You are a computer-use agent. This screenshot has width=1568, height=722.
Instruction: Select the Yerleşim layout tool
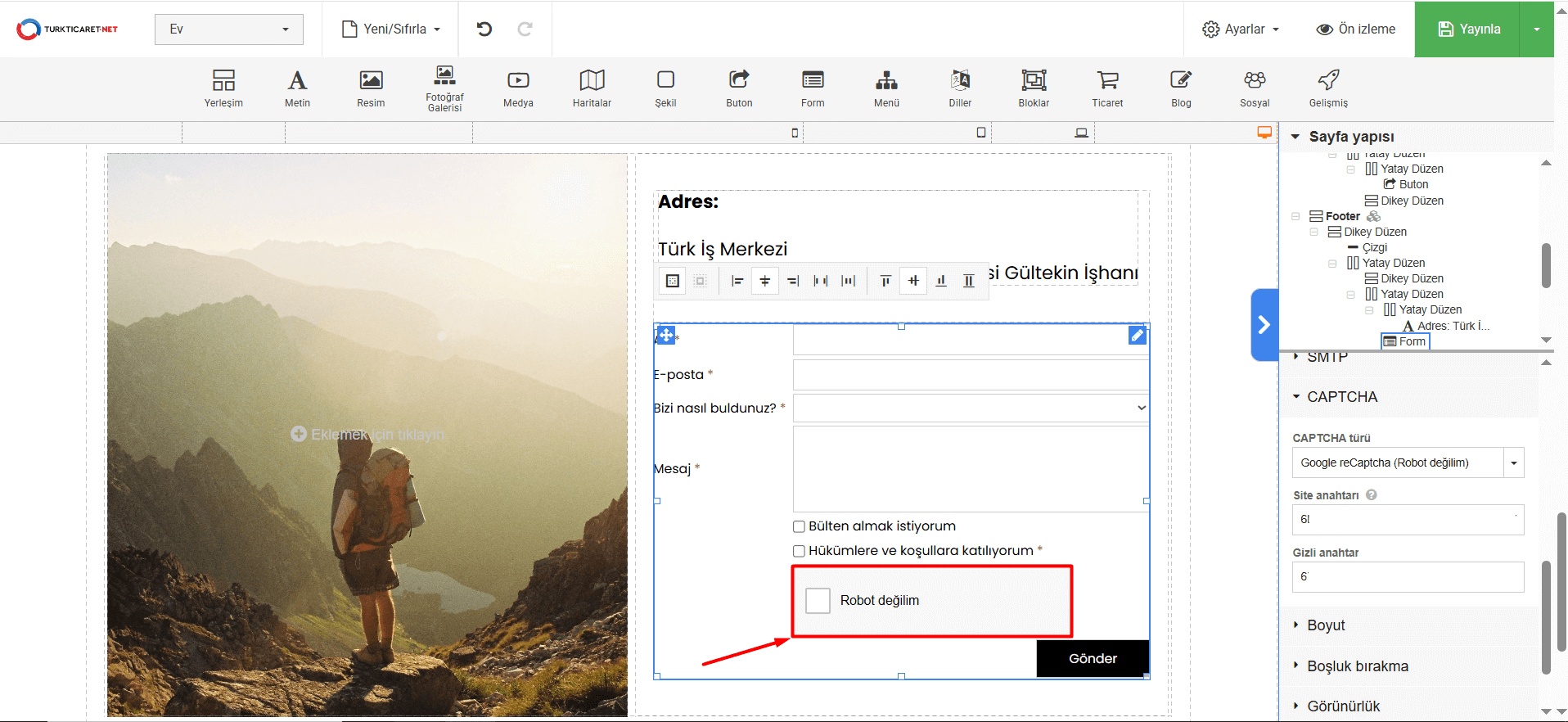point(223,88)
